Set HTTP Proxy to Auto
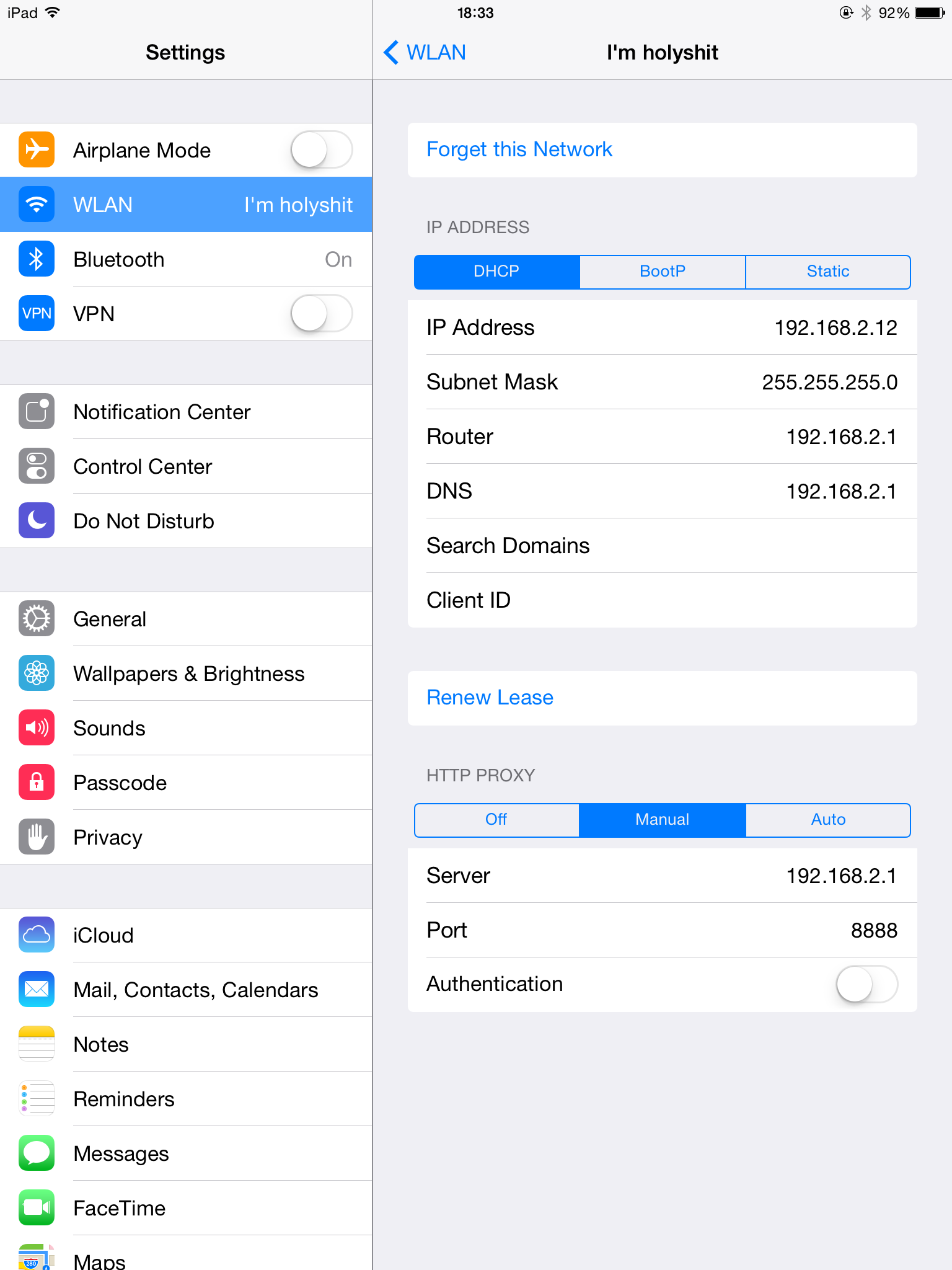The width and height of the screenshot is (952, 1270). pyautogui.click(x=828, y=820)
